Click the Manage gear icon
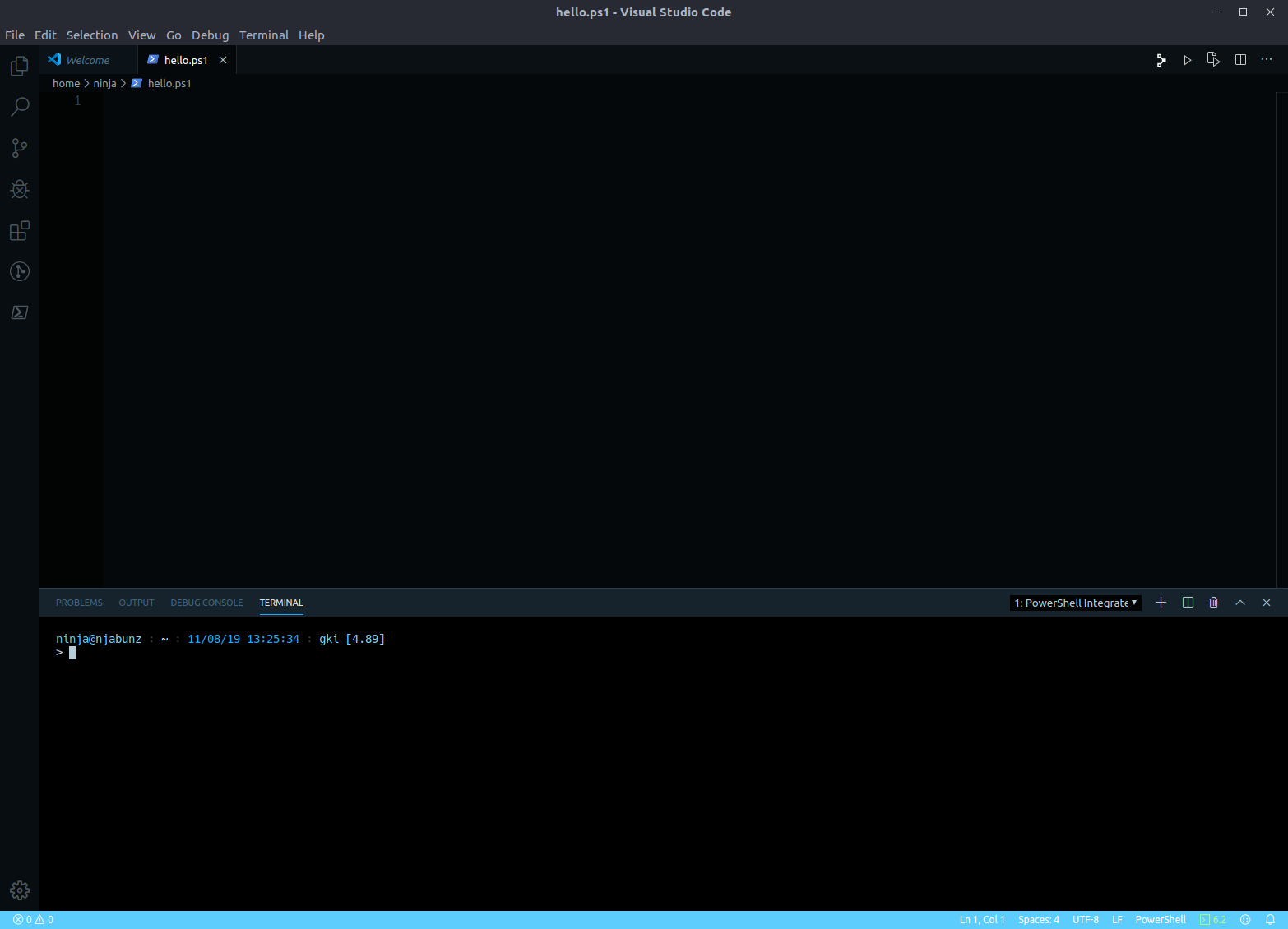This screenshot has width=1288, height=929. [20, 890]
